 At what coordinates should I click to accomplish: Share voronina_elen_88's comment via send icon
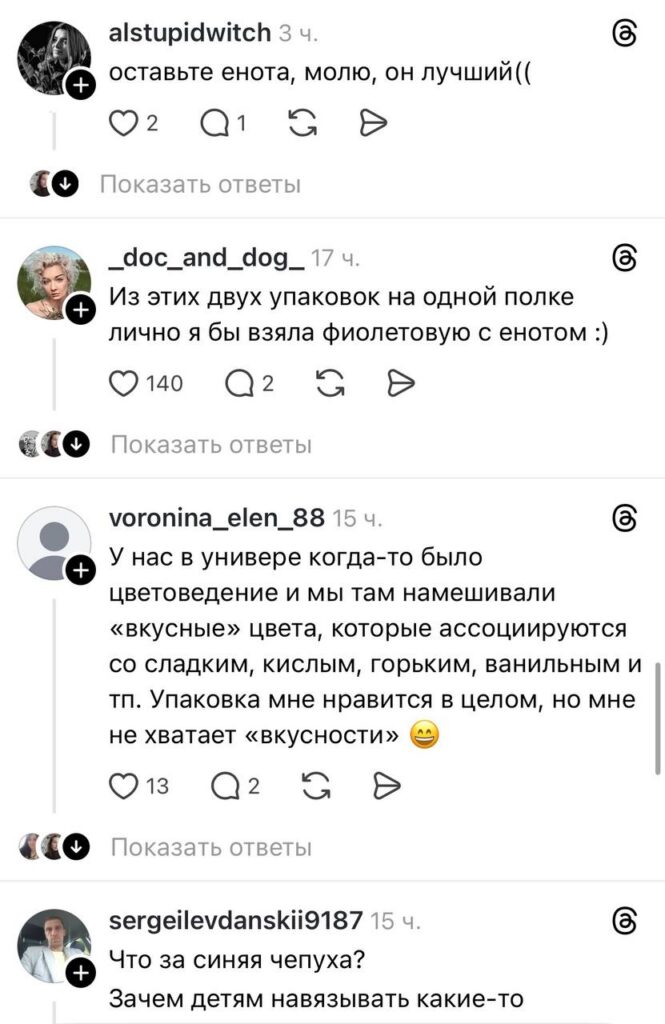[x=386, y=786]
